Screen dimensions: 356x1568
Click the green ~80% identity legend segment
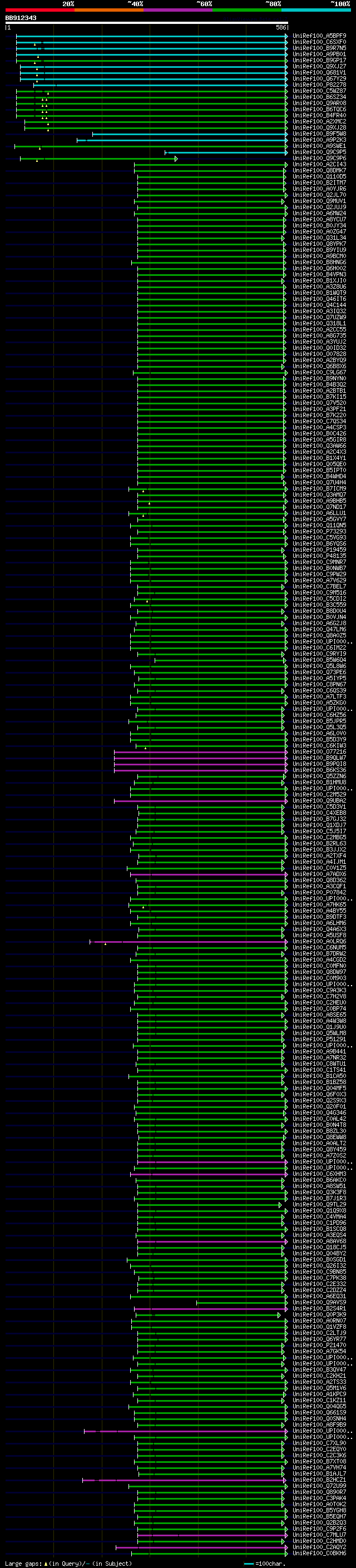247,10
